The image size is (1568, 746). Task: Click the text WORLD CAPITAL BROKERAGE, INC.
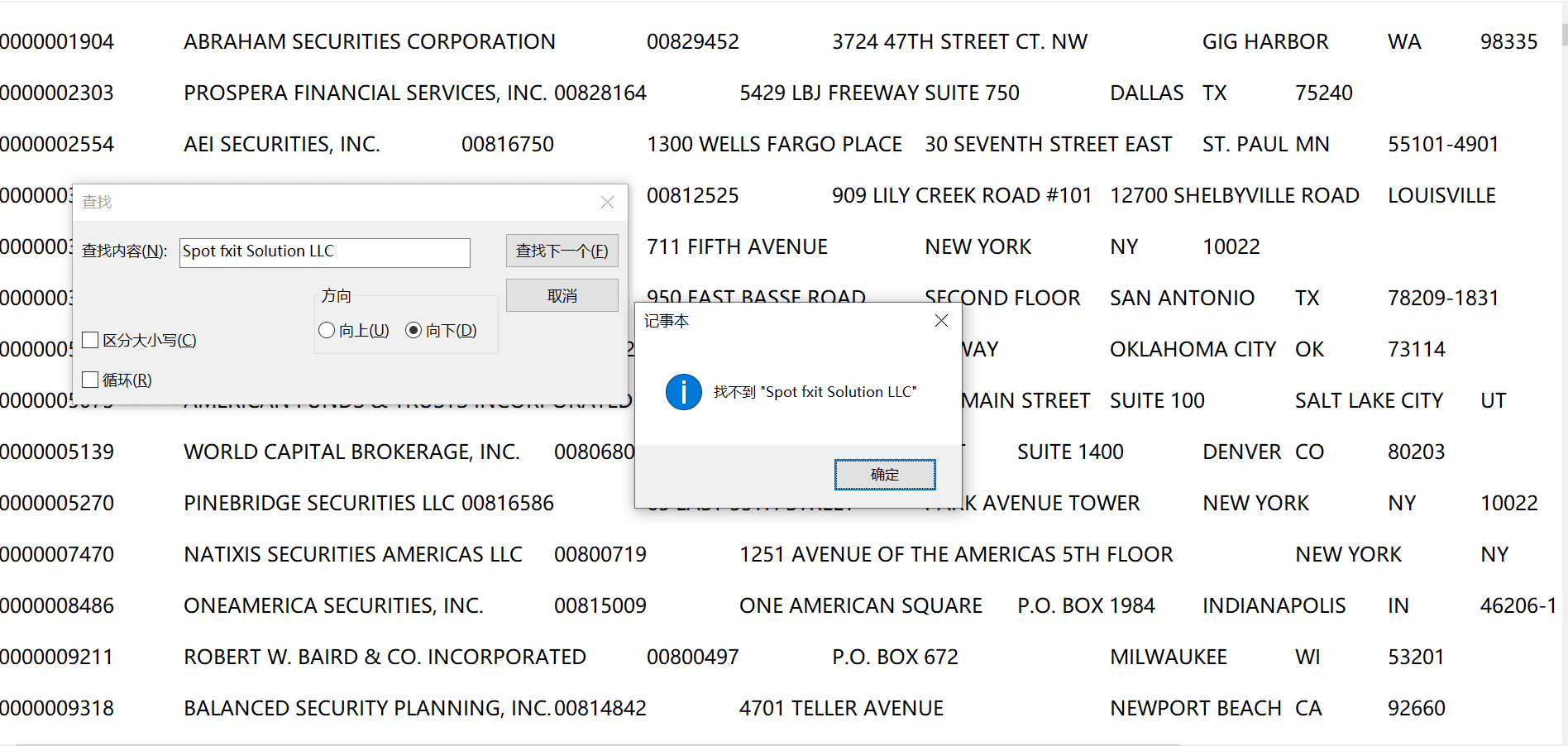(351, 452)
